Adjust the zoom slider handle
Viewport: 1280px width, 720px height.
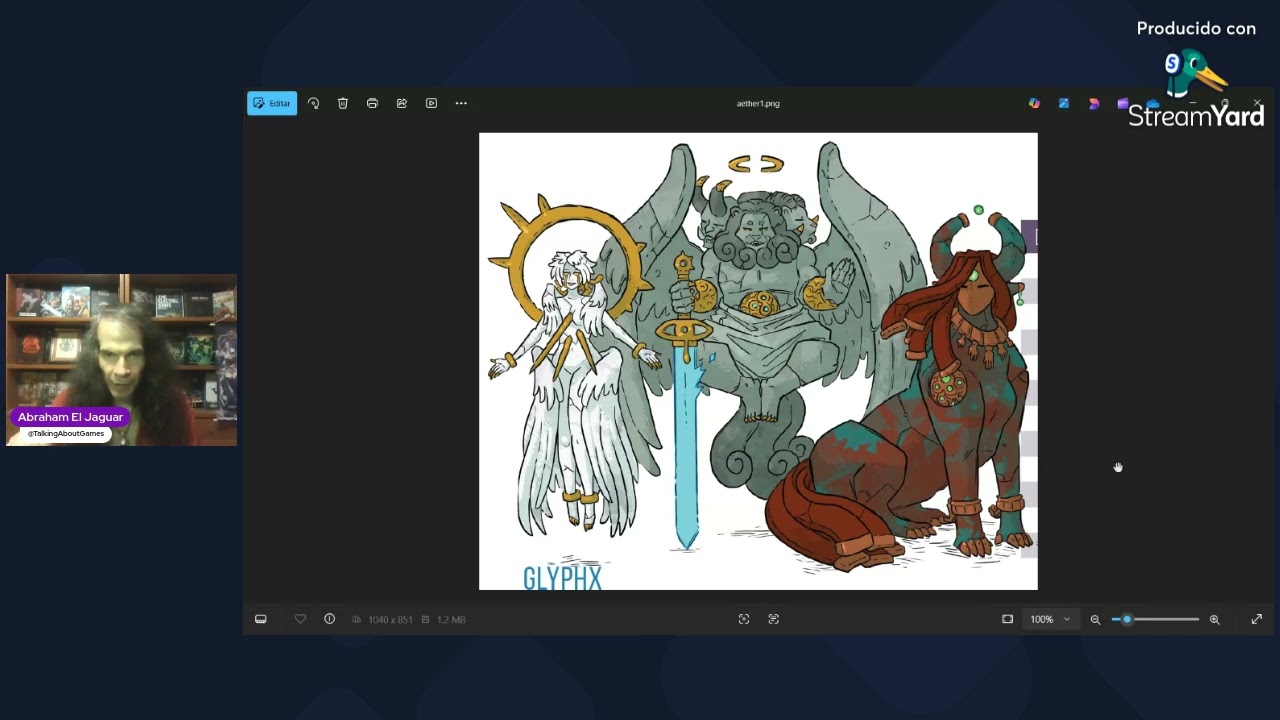1127,619
